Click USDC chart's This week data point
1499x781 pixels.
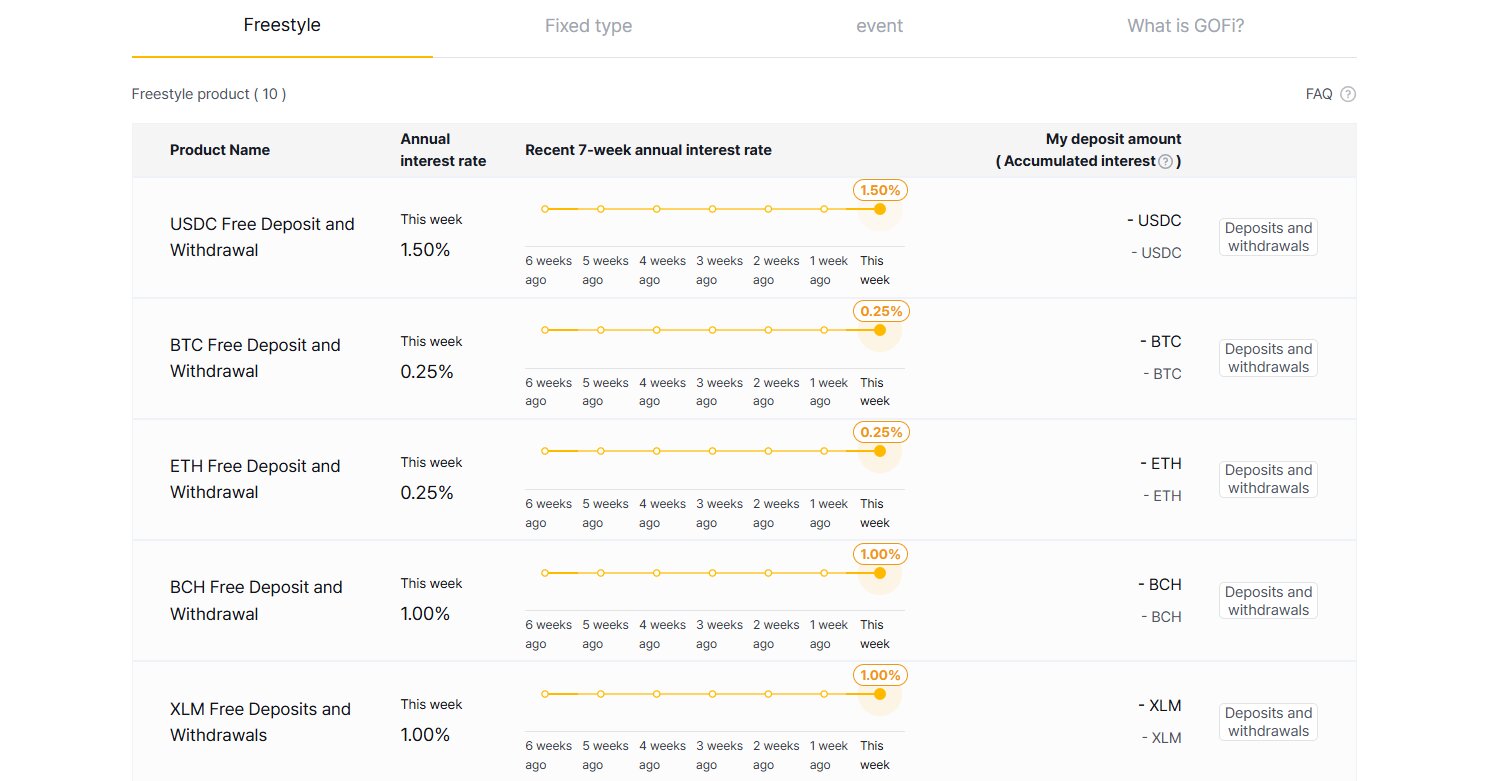point(879,209)
